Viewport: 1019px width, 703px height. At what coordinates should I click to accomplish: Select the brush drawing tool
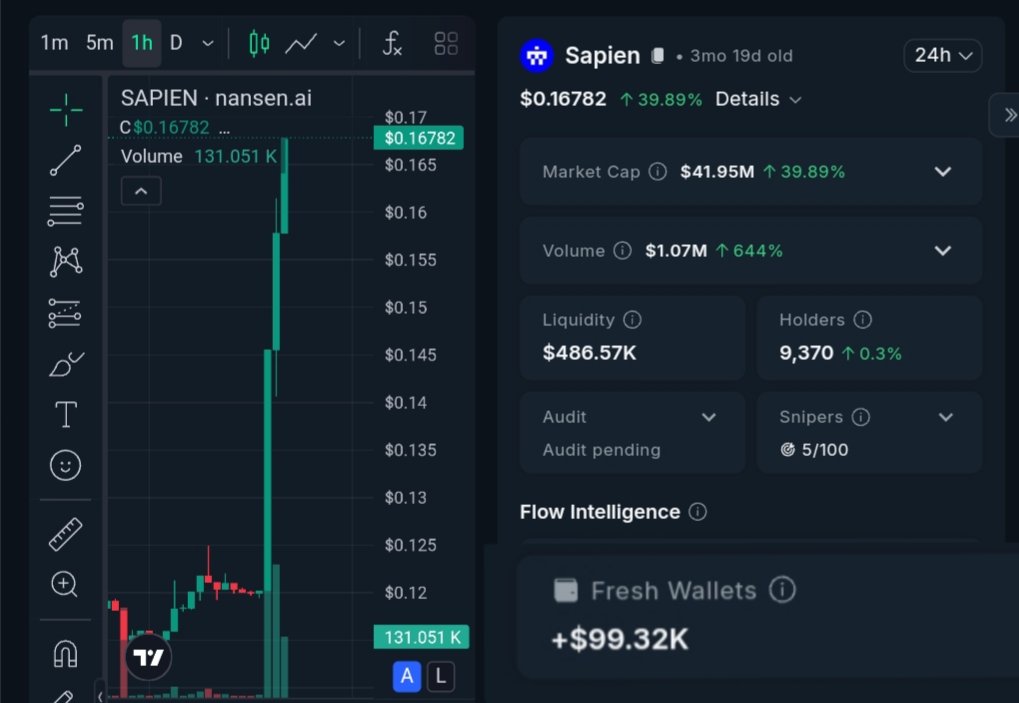66,364
